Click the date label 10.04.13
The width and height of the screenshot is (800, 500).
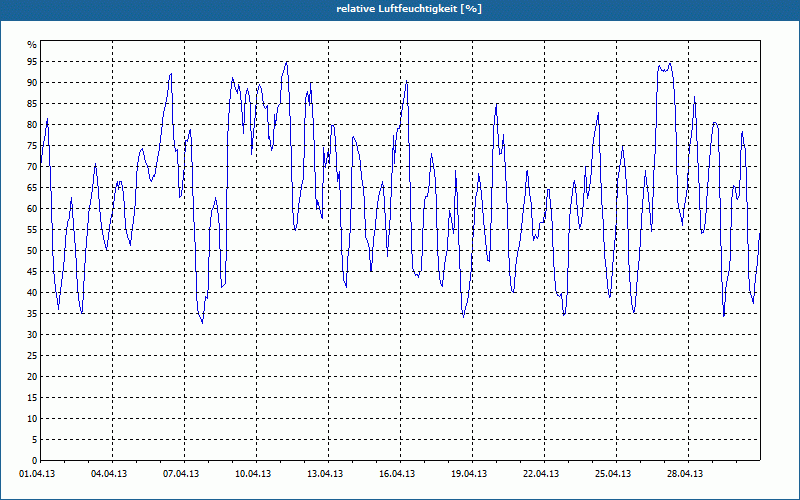click(x=253, y=474)
